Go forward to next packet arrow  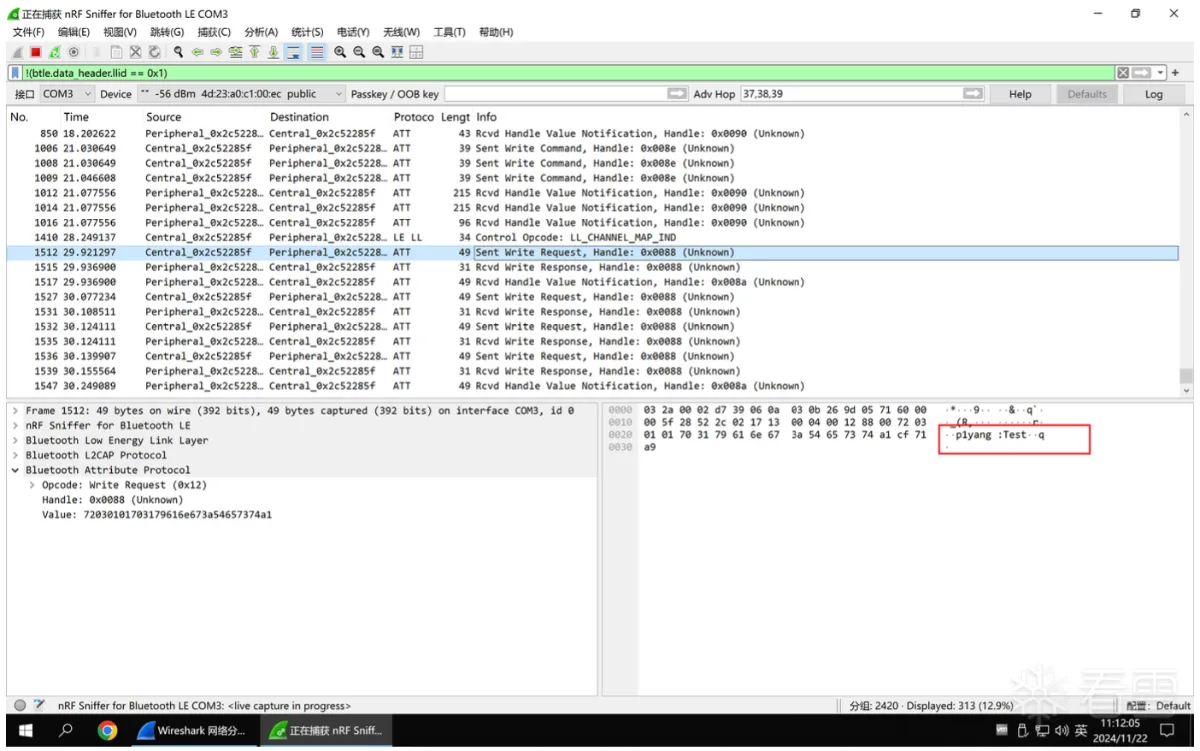click(216, 52)
